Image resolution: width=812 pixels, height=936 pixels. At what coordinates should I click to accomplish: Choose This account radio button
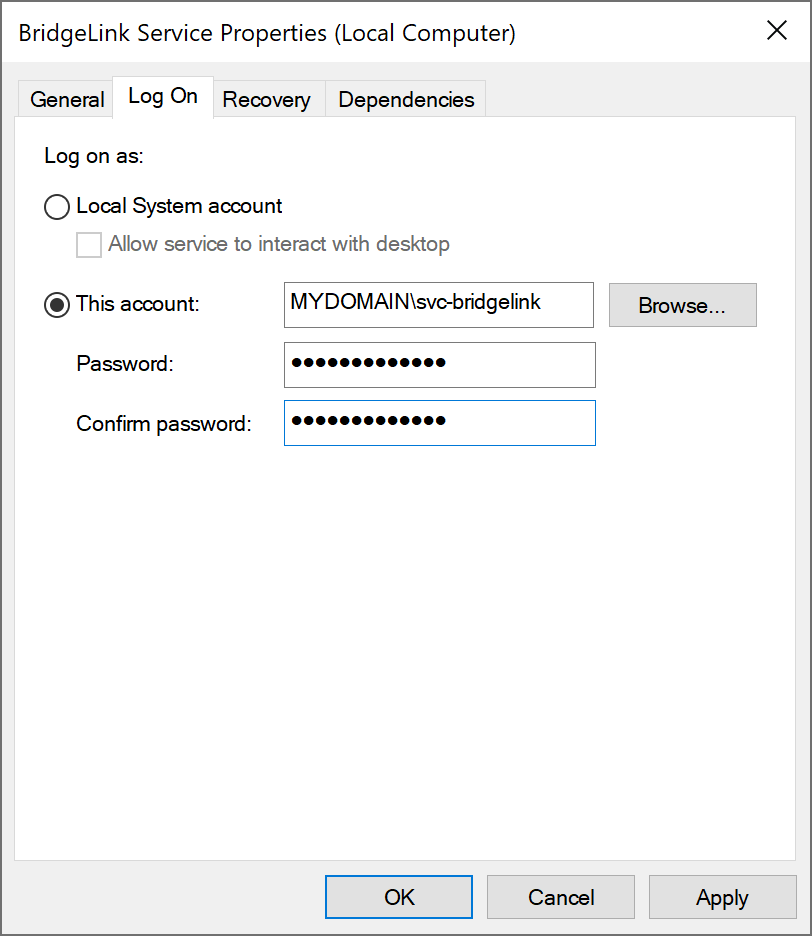pos(57,305)
